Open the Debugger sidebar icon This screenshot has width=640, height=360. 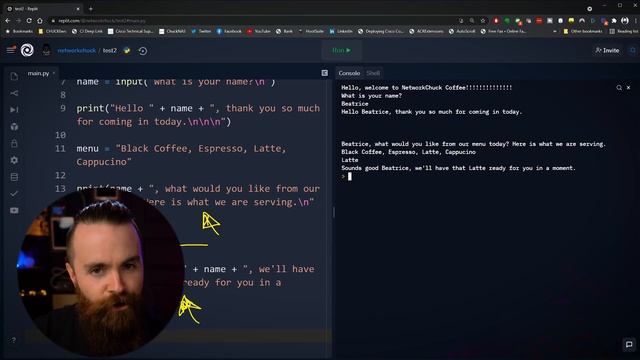click(14, 110)
